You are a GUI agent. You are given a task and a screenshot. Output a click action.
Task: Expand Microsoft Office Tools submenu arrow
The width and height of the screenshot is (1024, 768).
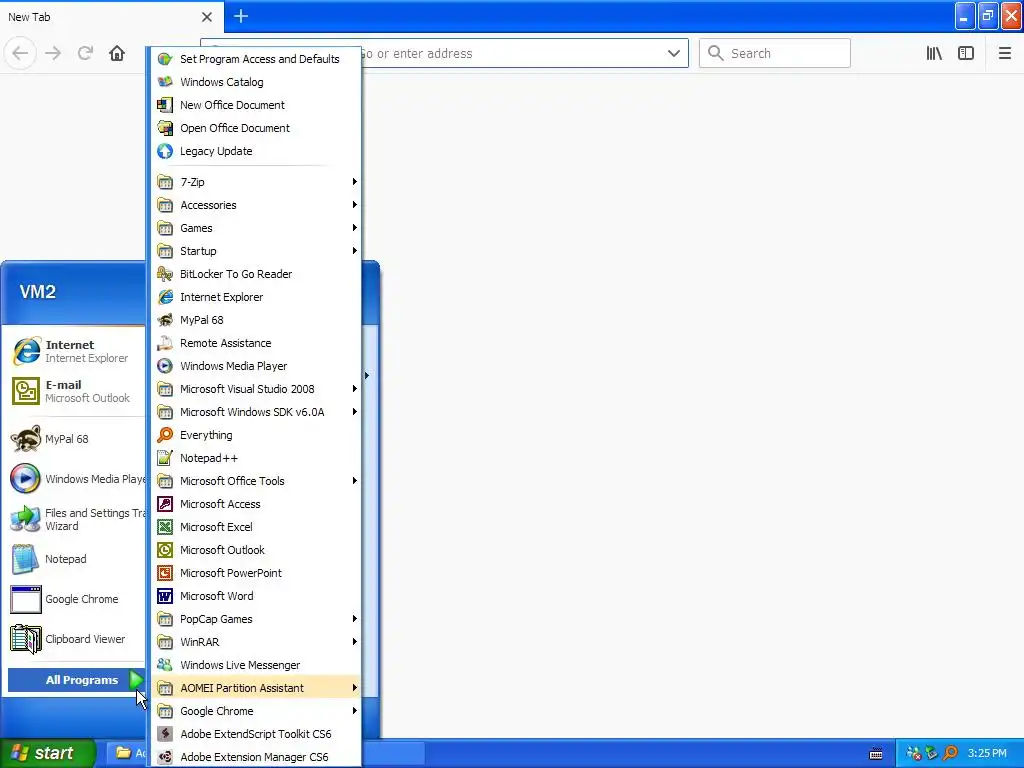click(355, 481)
